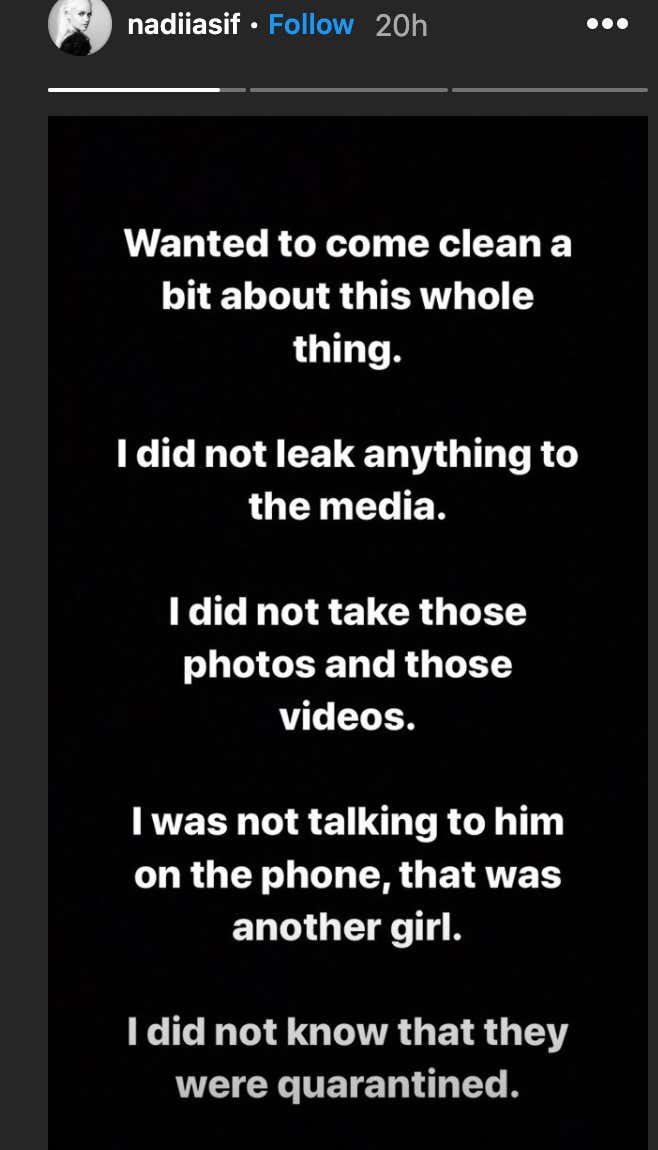Jump to the first story progress segment
Image resolution: width=658 pixels, height=1150 pixels.
click(x=147, y=89)
